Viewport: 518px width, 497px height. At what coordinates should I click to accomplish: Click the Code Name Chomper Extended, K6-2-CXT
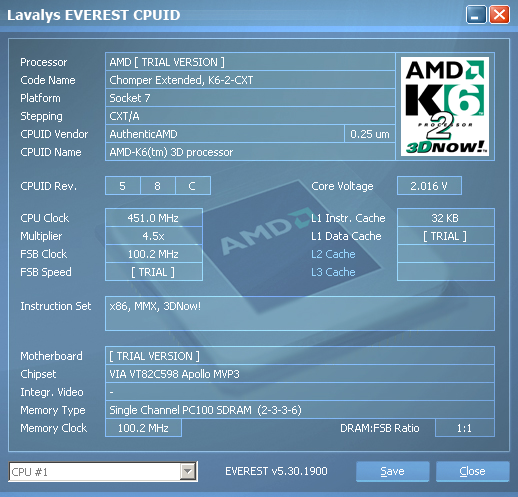coord(250,80)
